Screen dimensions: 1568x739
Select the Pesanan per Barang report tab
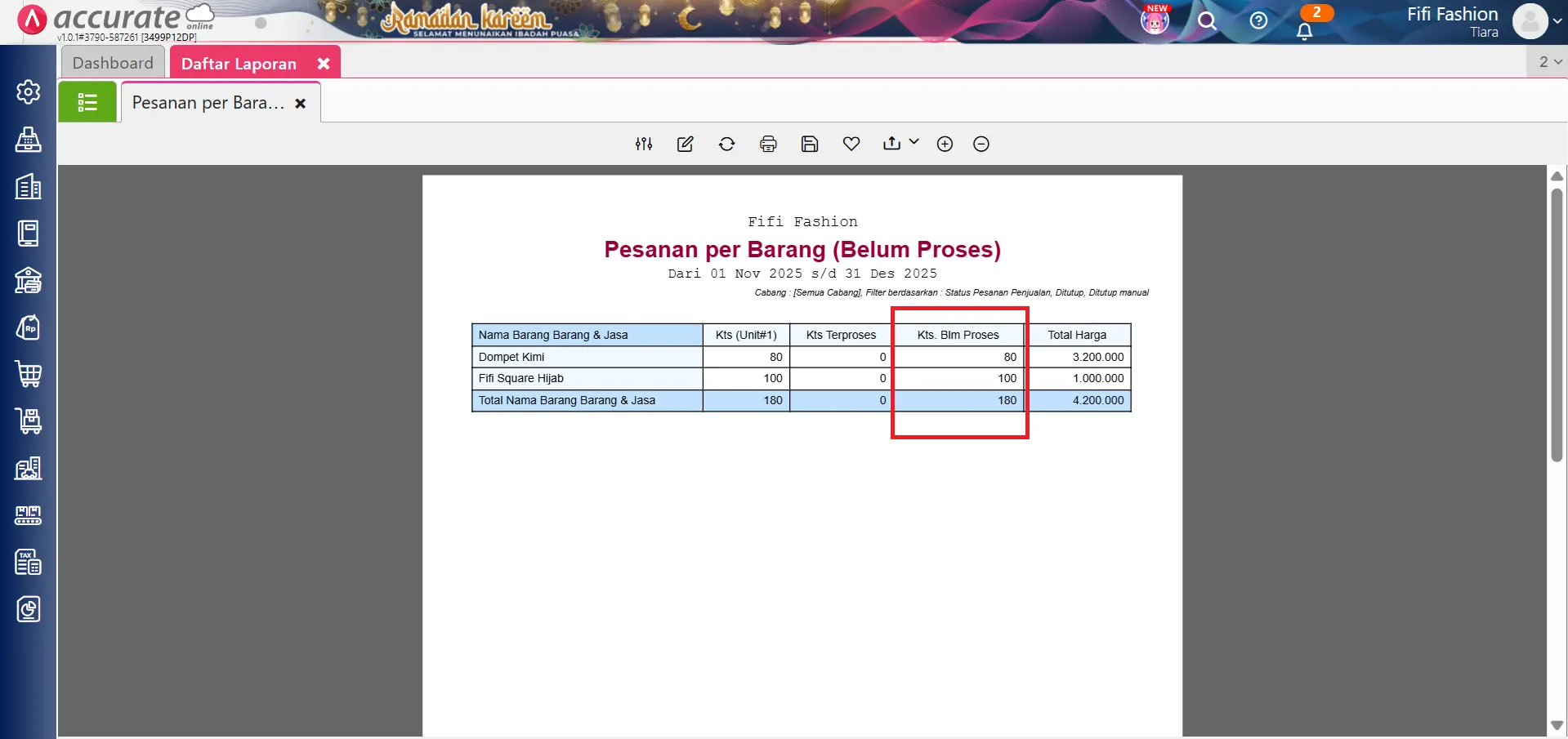(x=208, y=103)
